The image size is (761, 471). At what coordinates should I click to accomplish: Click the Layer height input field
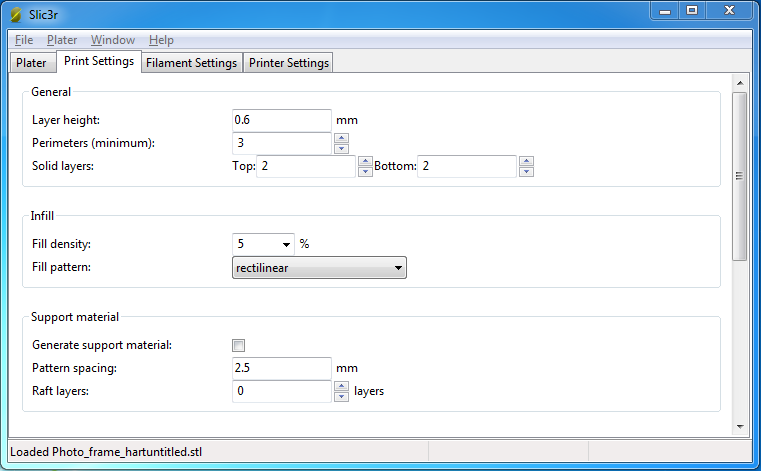[281, 120]
